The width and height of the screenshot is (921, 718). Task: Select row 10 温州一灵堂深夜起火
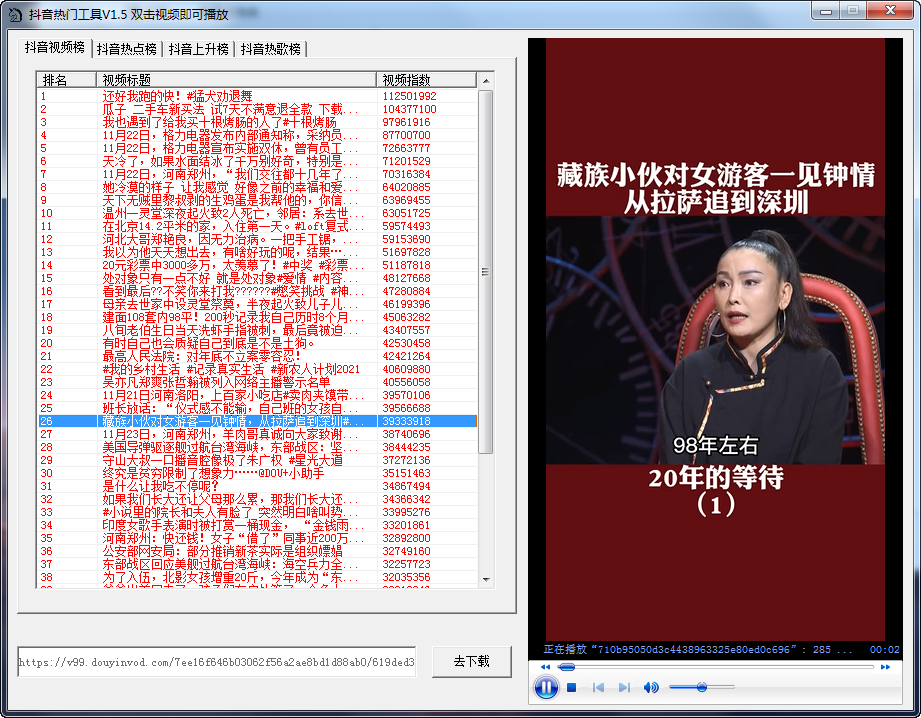257,213
